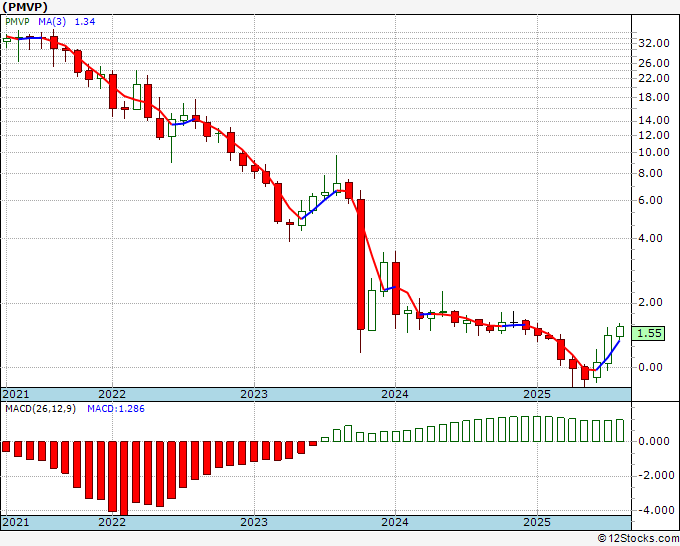Click the 8.00 price axis label
The image size is (680, 546).
pos(651,173)
